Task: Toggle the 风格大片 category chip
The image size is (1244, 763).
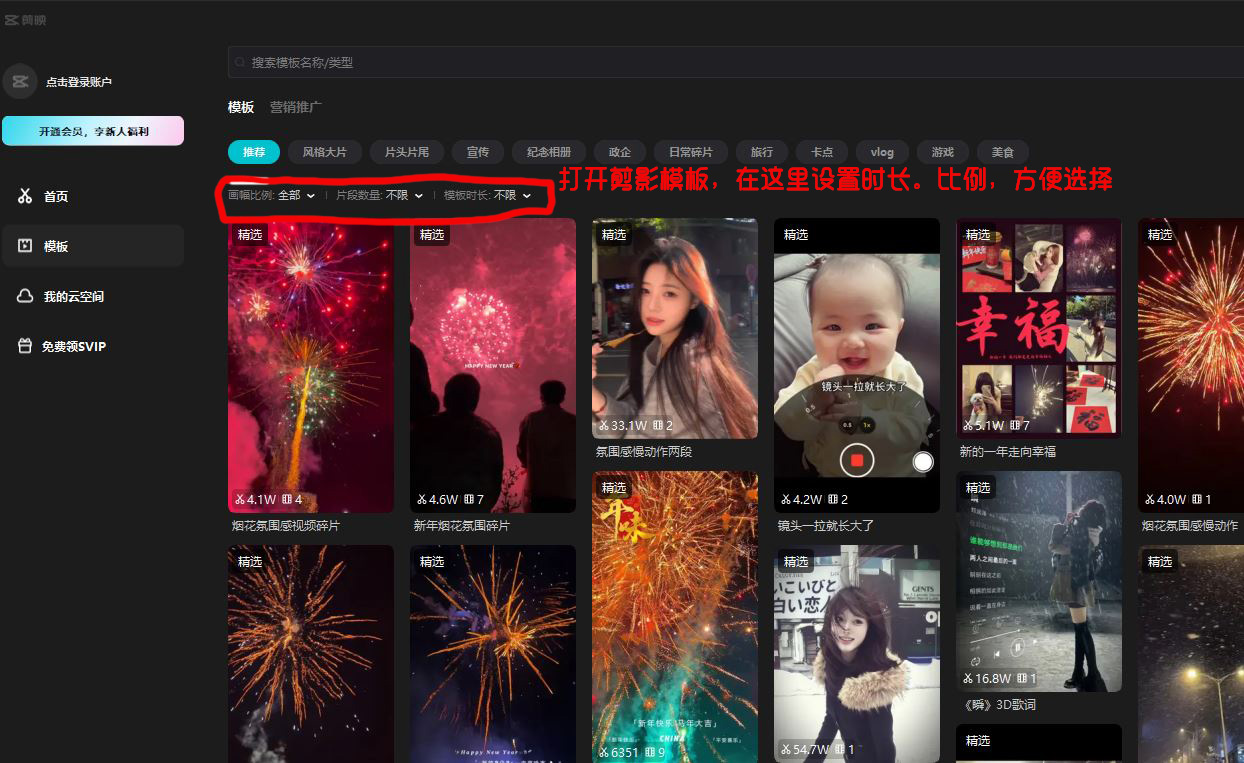Action: [324, 152]
